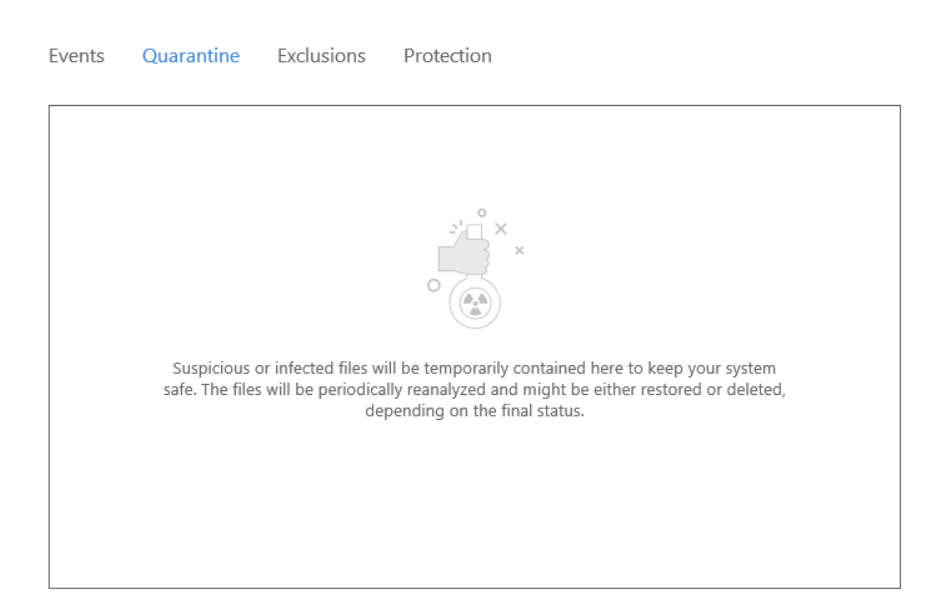Screen dimensions: 948x615
Task: Click the thumbs-up hand illustration
Action: (464, 256)
